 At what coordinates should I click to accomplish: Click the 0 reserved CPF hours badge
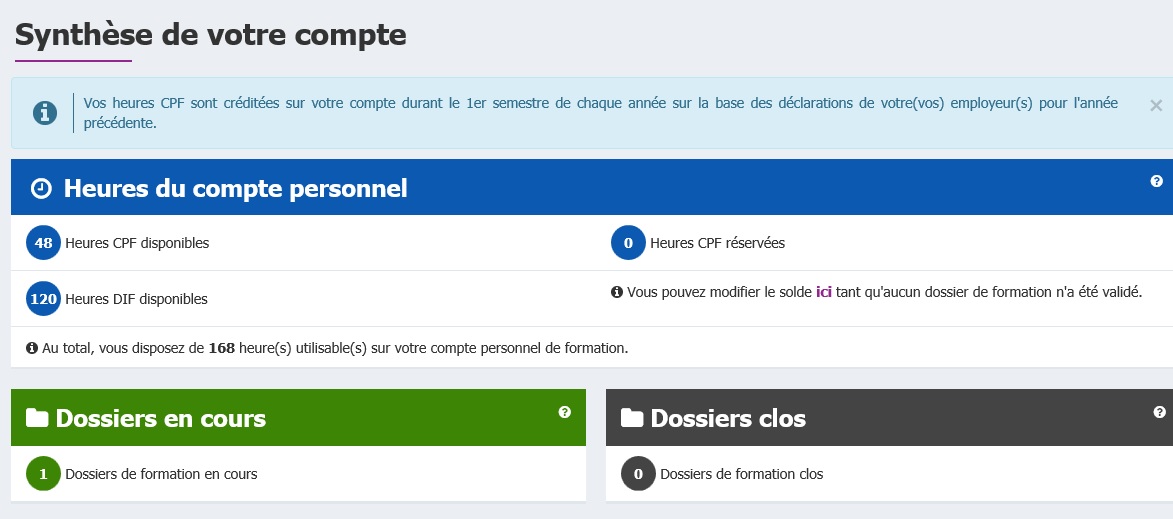(628, 243)
